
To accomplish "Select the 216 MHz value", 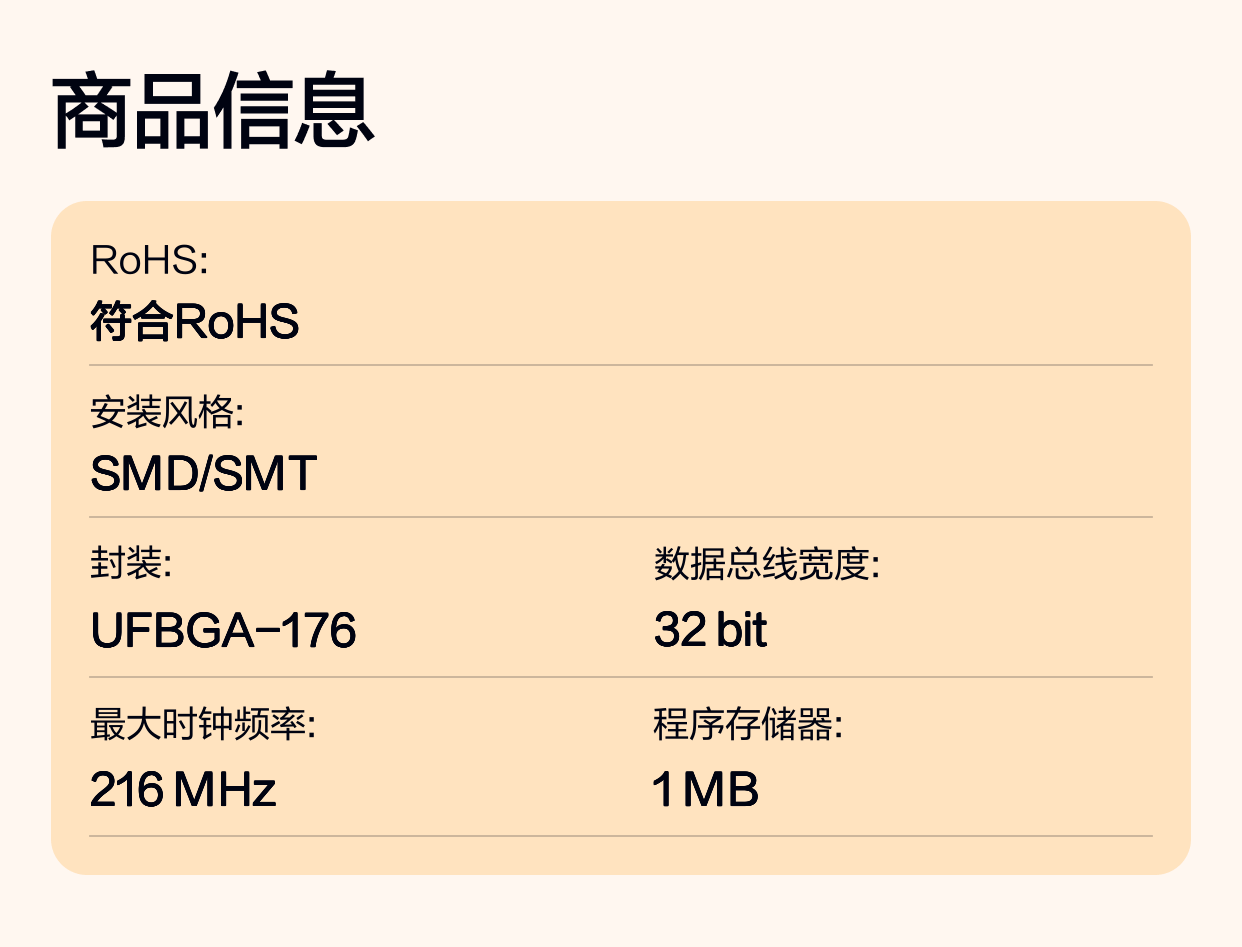I will (183, 790).
